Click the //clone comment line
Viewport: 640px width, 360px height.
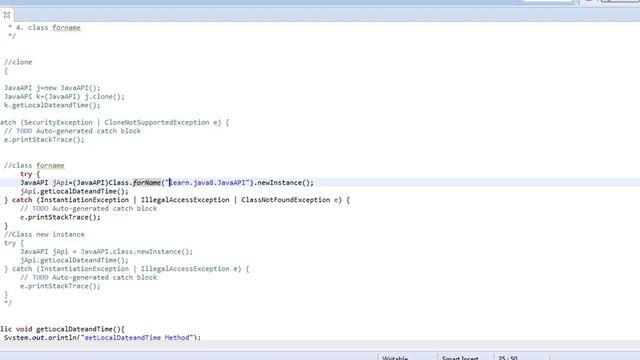pos(18,62)
